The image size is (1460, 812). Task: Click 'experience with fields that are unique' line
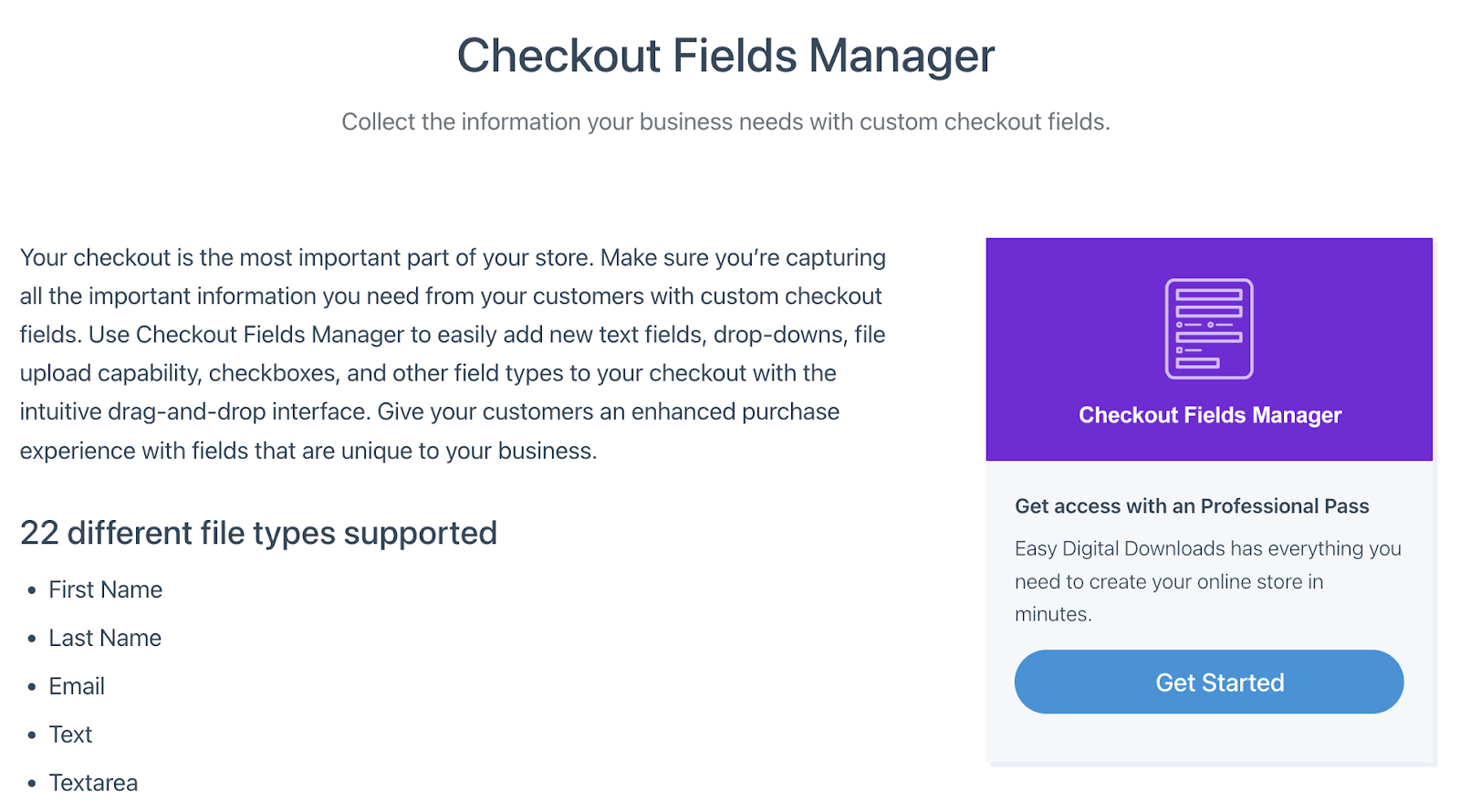[308, 452]
